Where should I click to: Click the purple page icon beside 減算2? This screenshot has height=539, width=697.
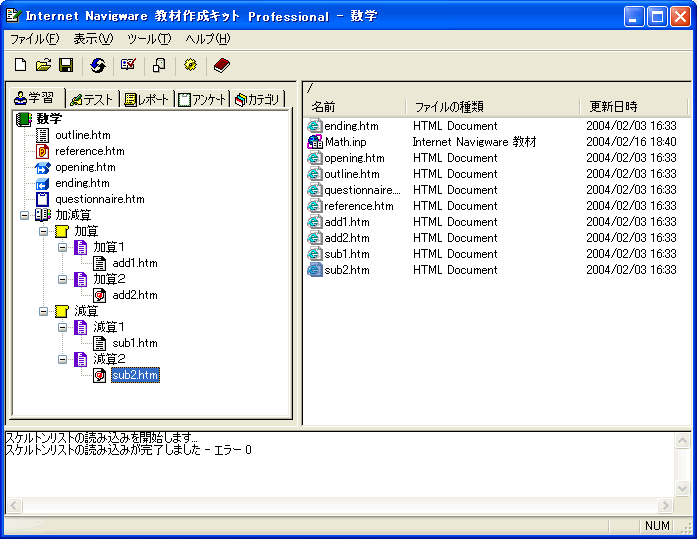[80, 359]
